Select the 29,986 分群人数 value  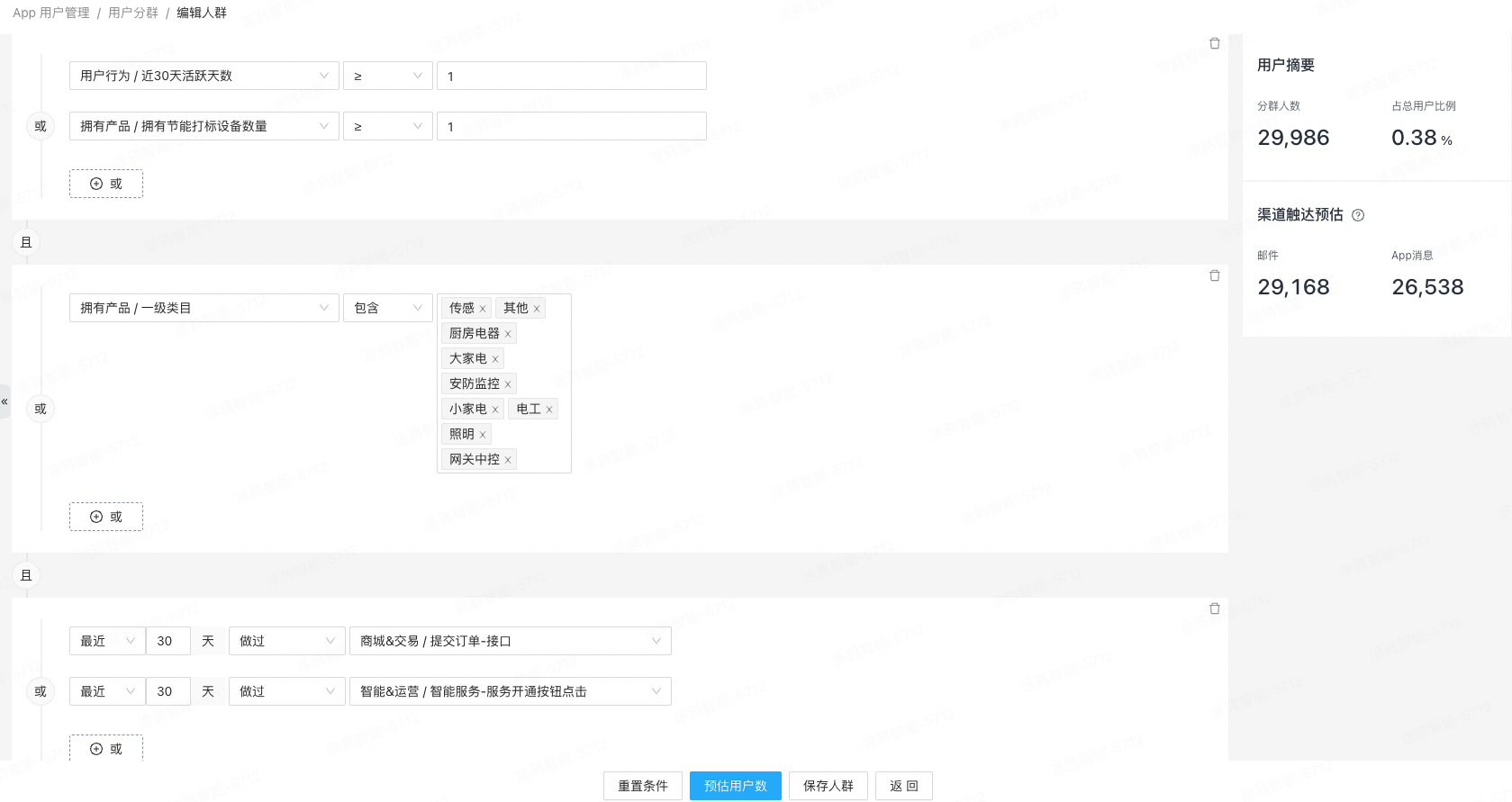pos(1293,138)
